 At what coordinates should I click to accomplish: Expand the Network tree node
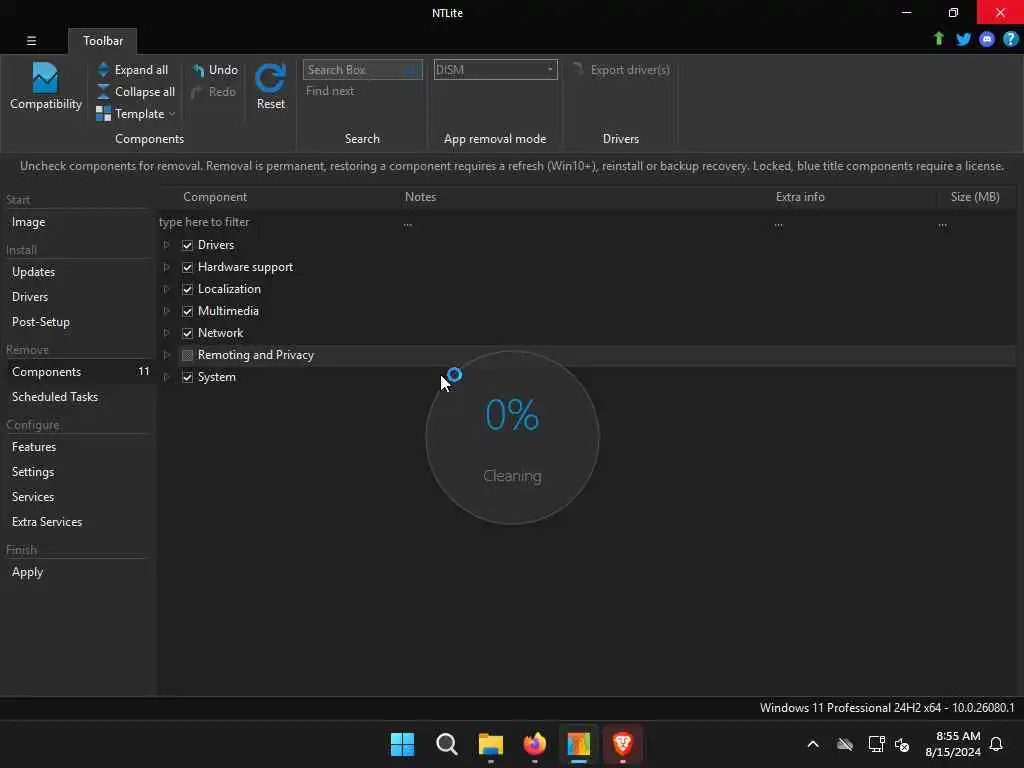167,333
